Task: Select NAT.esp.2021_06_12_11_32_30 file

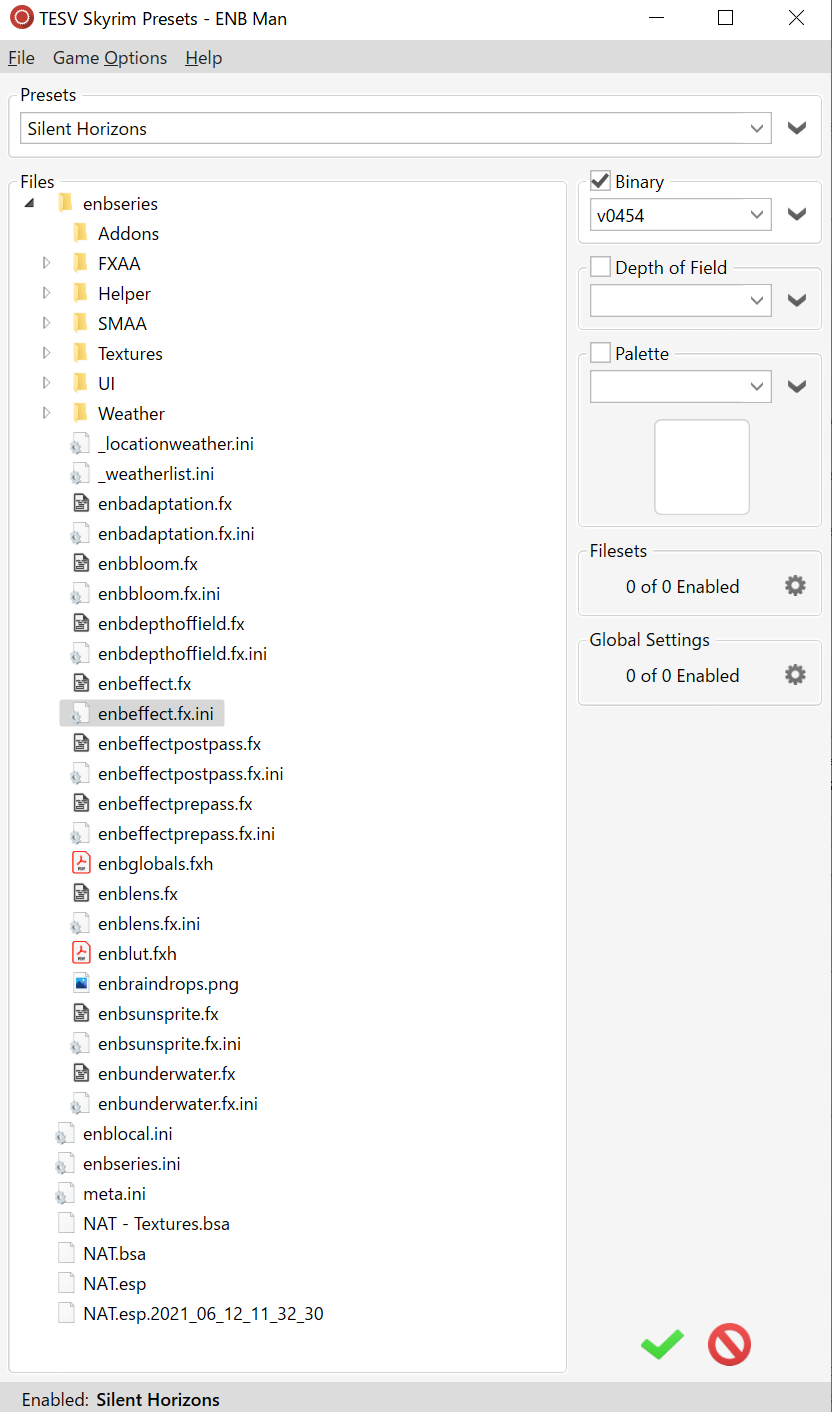Action: (x=203, y=1313)
